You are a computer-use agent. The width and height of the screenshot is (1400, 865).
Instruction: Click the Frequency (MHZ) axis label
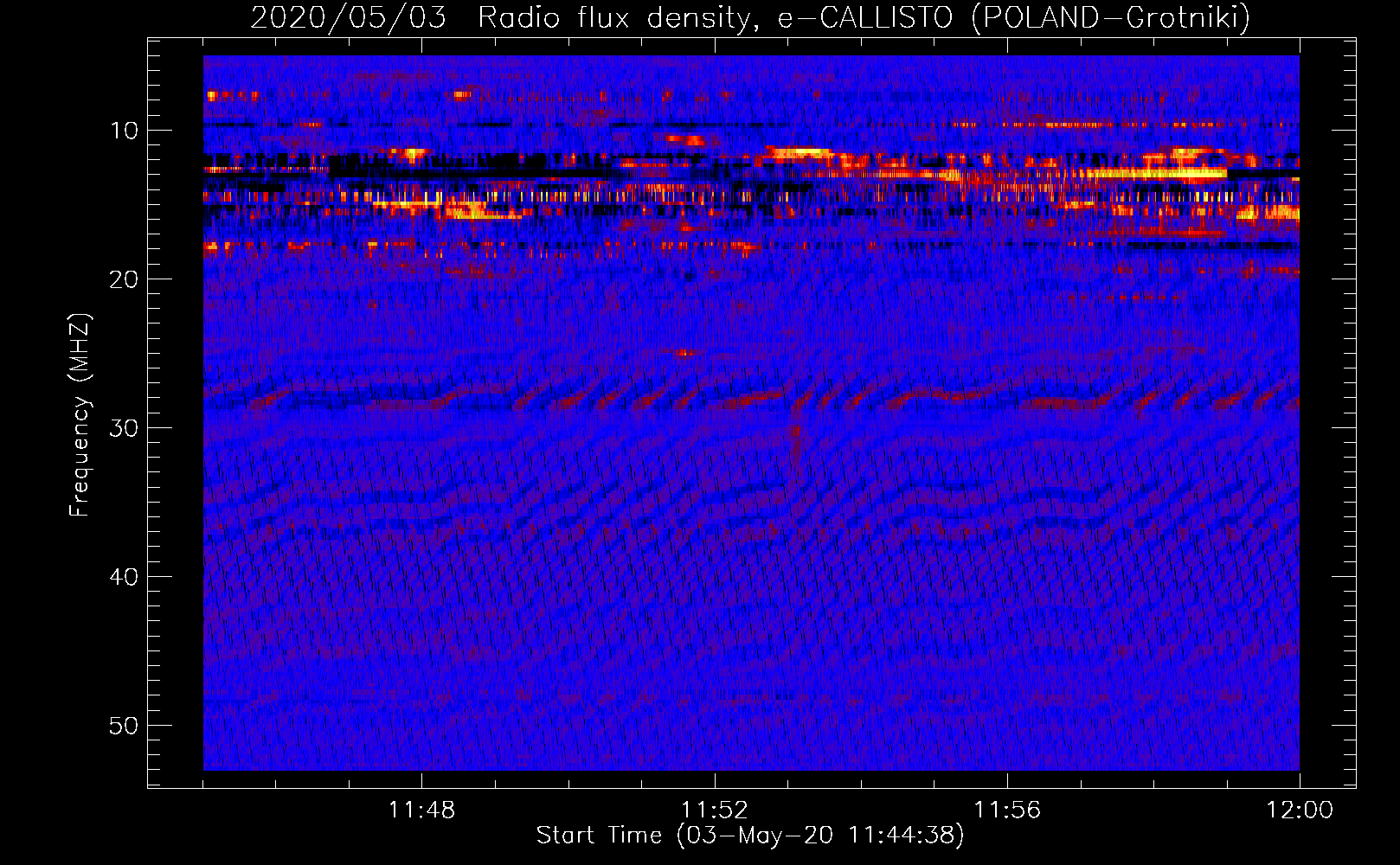[x=80, y=414]
